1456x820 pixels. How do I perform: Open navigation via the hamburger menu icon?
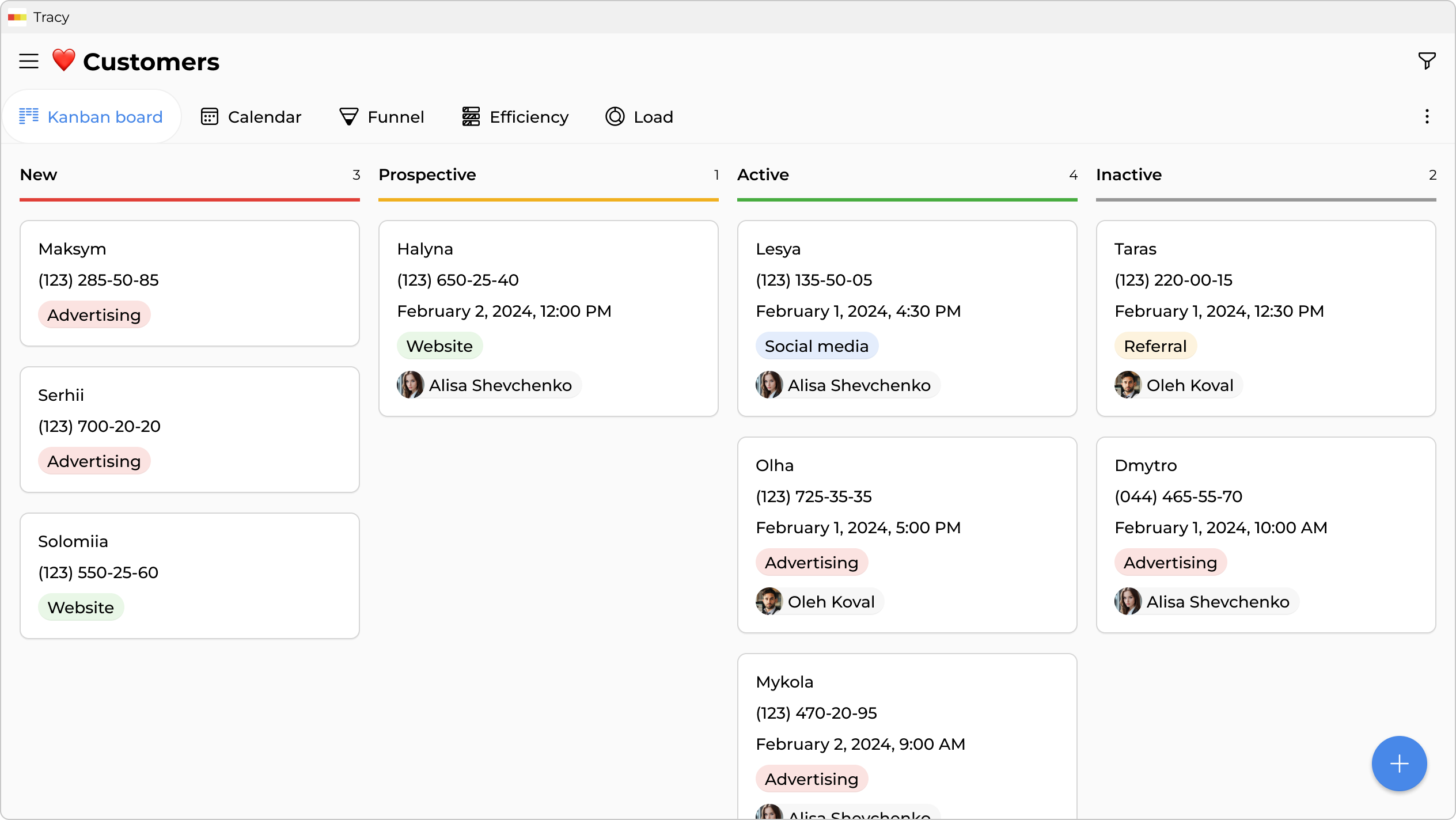28,61
